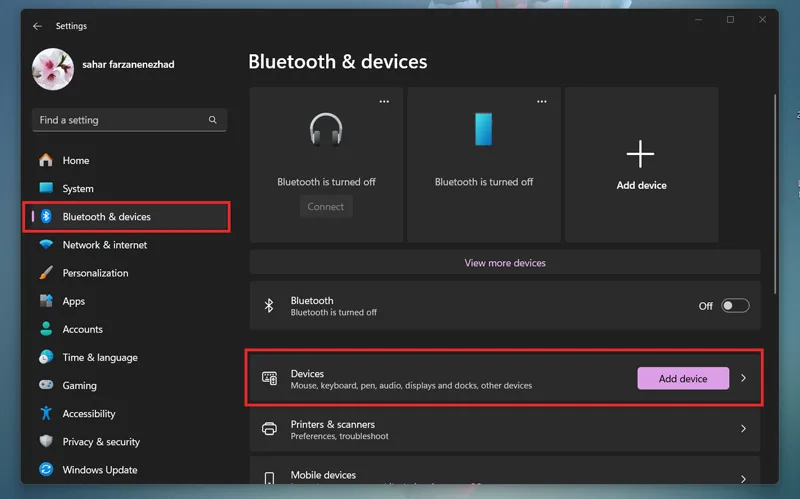The height and width of the screenshot is (499, 800).
Task: Expand the Printers & scanners chevron
Action: point(743,429)
